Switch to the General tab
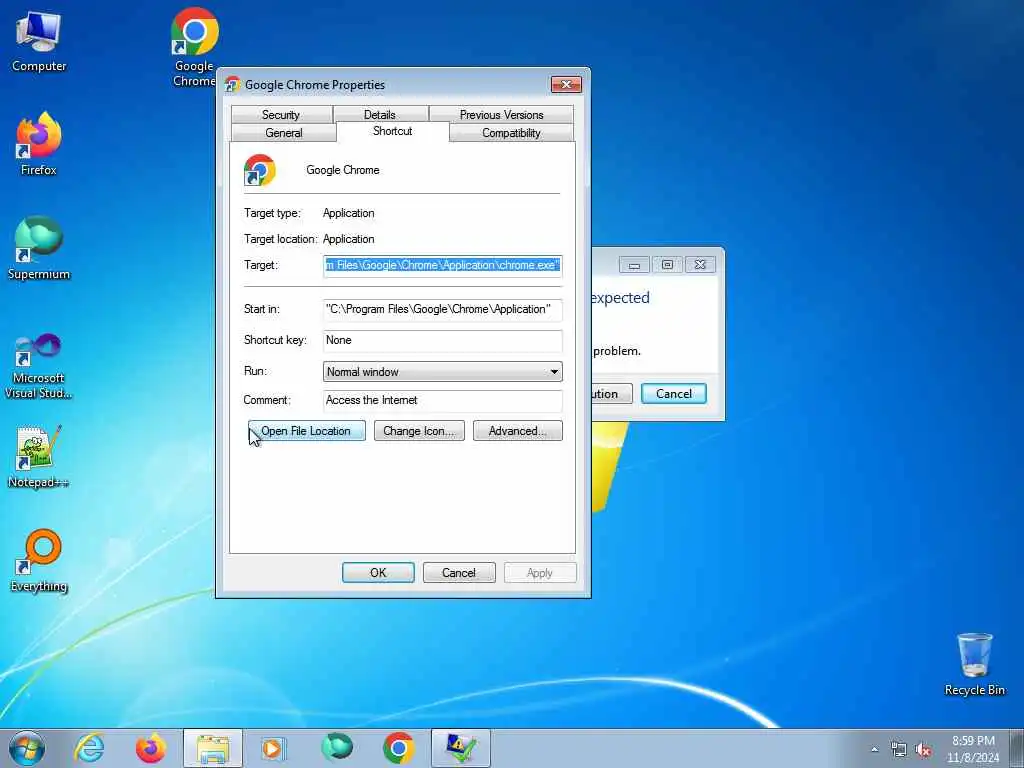1024x768 pixels. [283, 133]
